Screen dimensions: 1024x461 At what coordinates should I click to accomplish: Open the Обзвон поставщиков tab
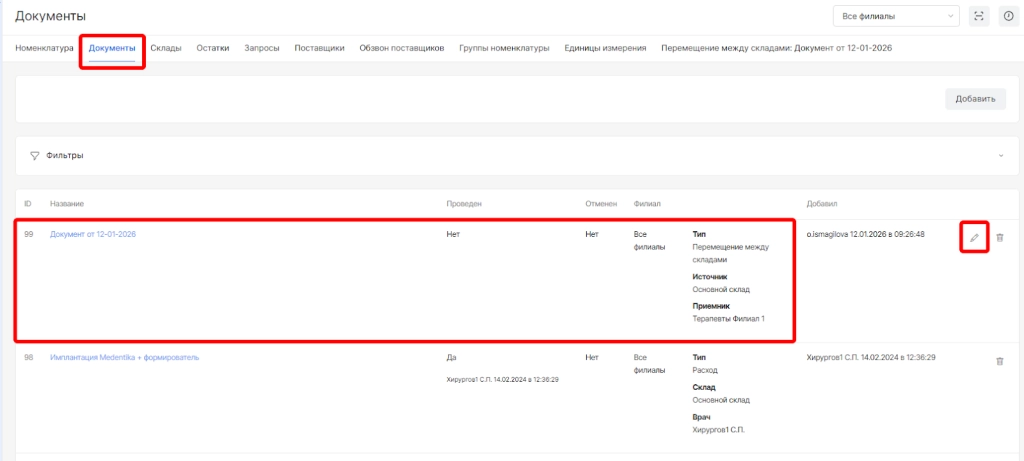coord(401,48)
